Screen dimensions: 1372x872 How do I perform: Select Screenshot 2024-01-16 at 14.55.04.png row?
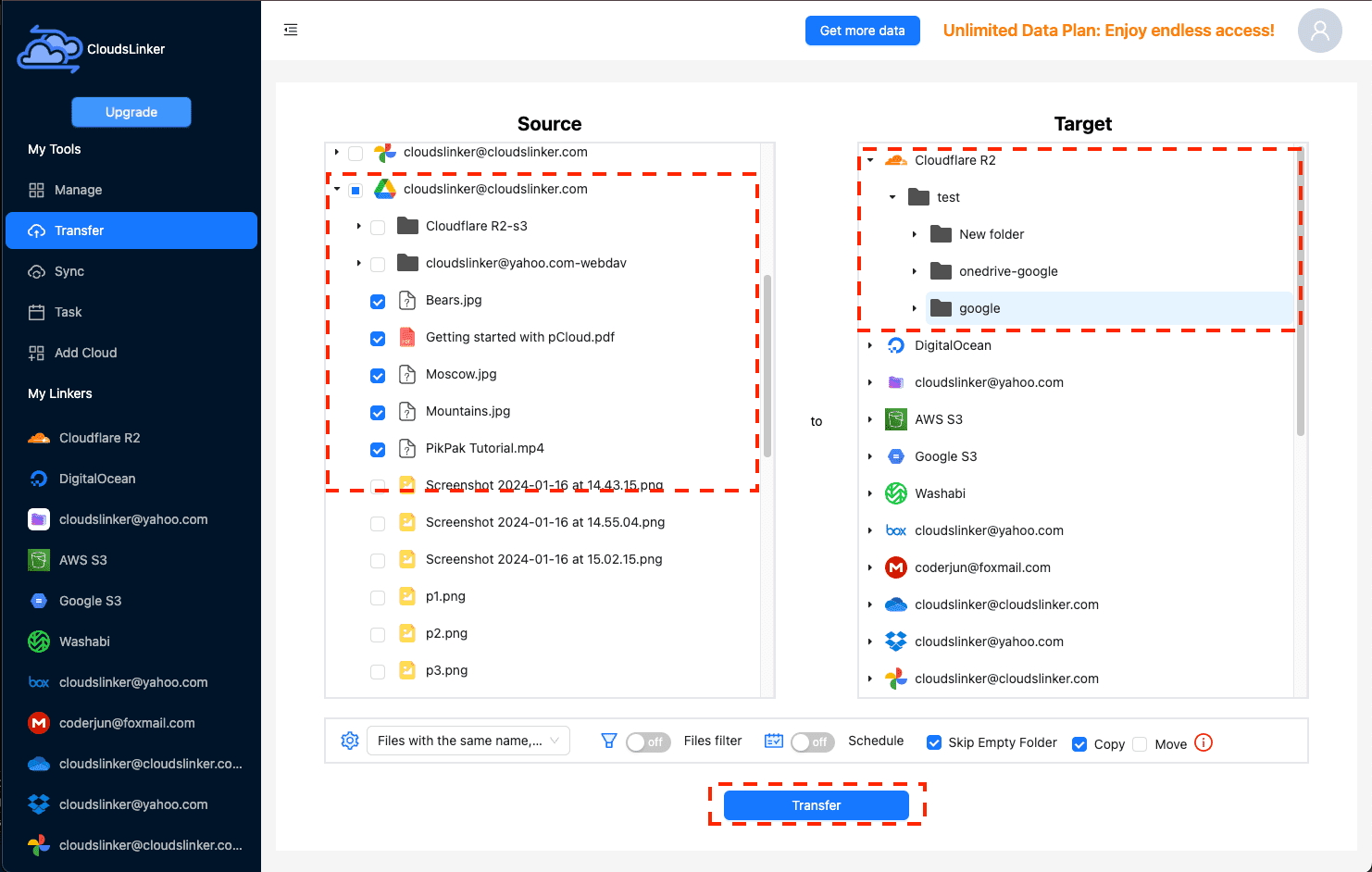coord(545,522)
